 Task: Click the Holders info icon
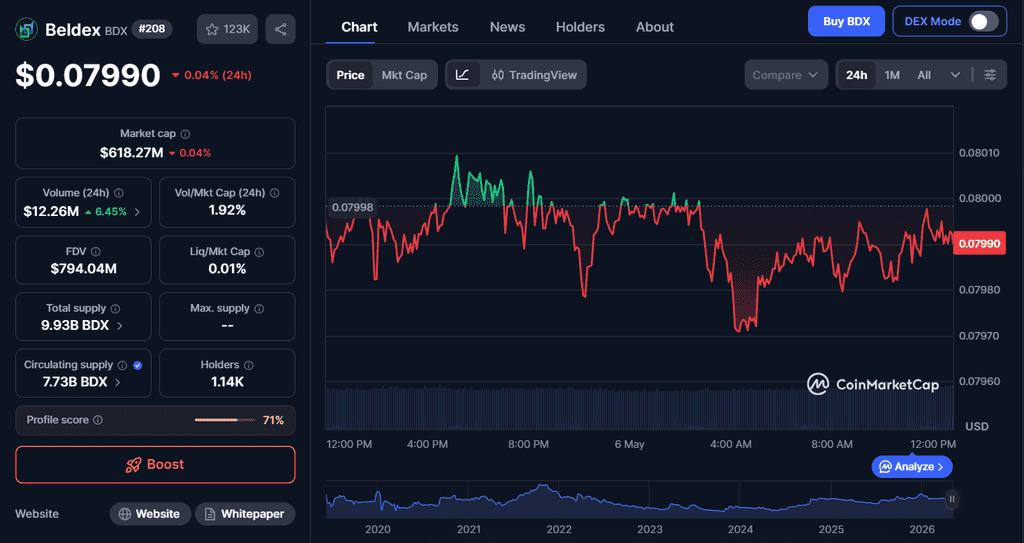pyautogui.click(x=249, y=365)
